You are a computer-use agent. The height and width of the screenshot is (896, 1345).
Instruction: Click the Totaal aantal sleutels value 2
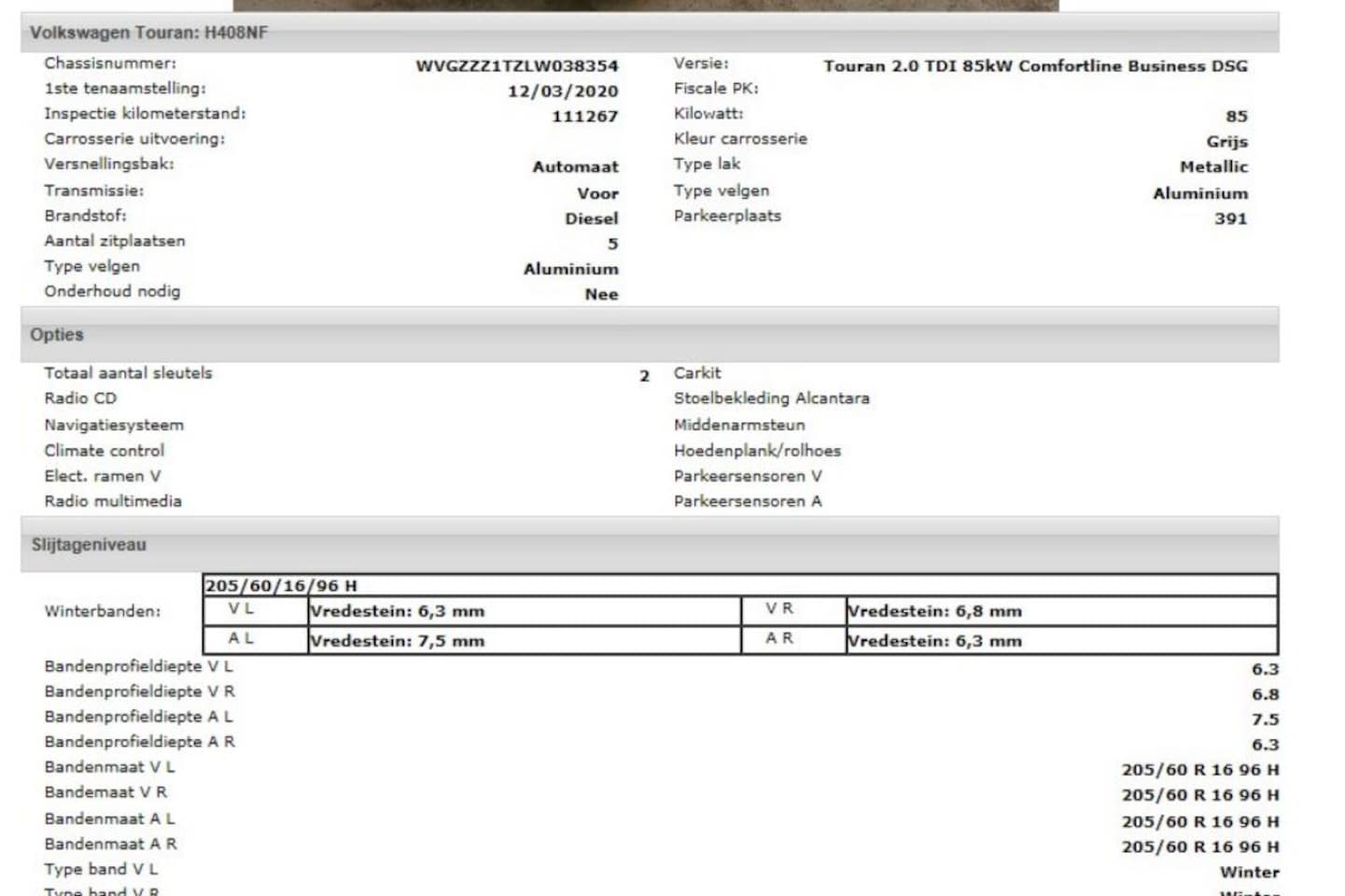(x=644, y=376)
